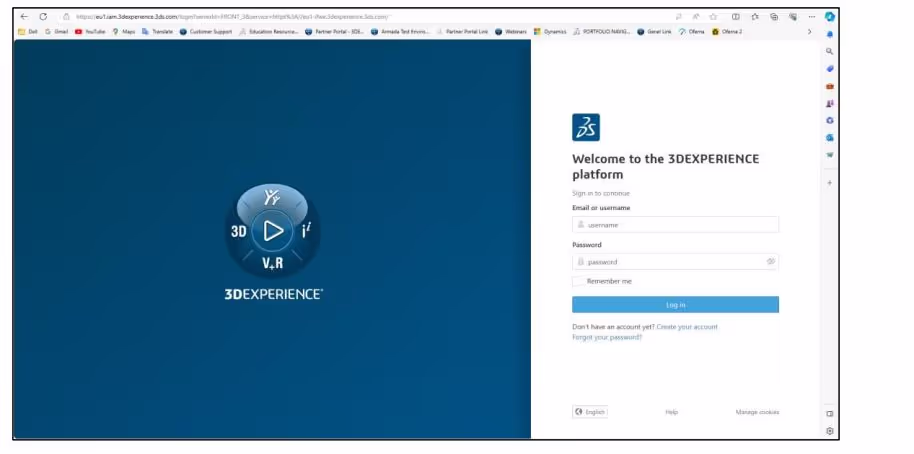Open the Dynamics bookmark

(x=550, y=31)
